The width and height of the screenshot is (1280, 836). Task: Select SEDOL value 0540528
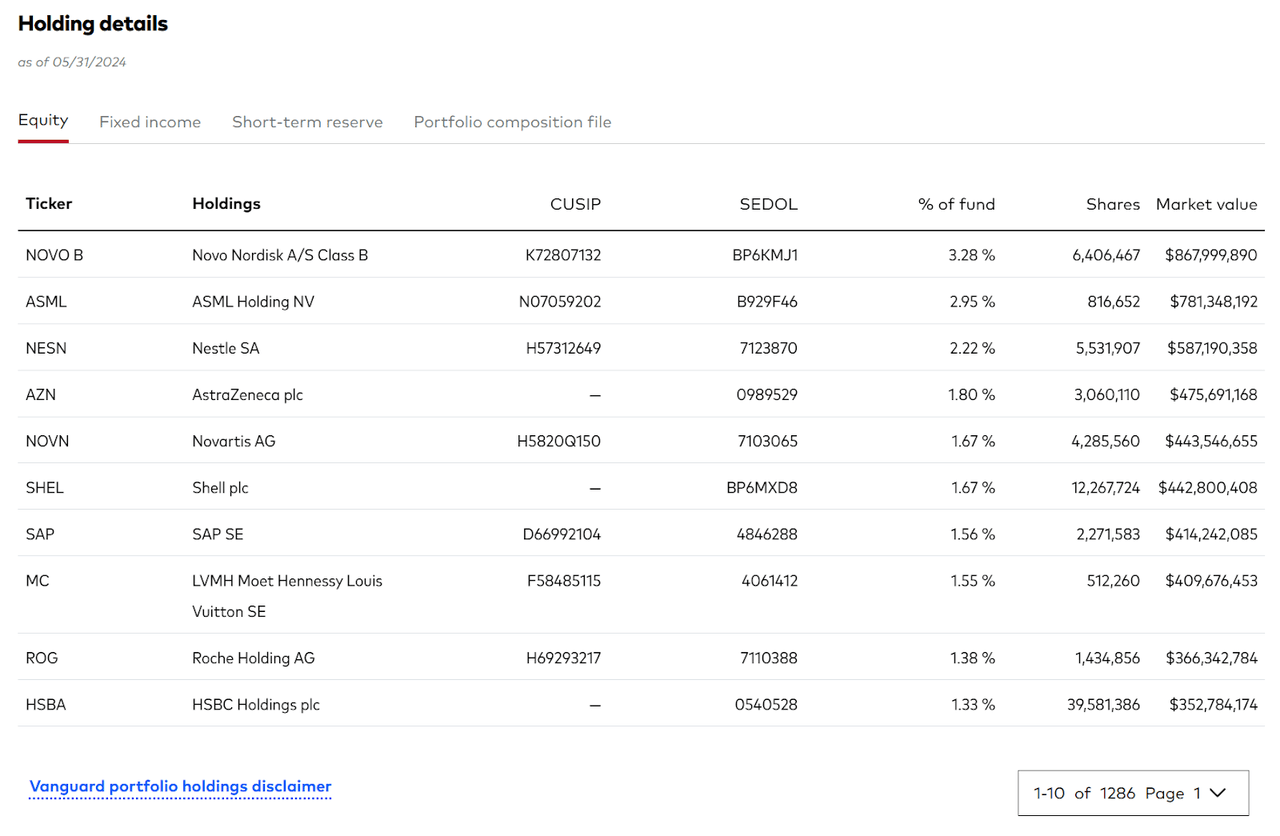point(767,705)
